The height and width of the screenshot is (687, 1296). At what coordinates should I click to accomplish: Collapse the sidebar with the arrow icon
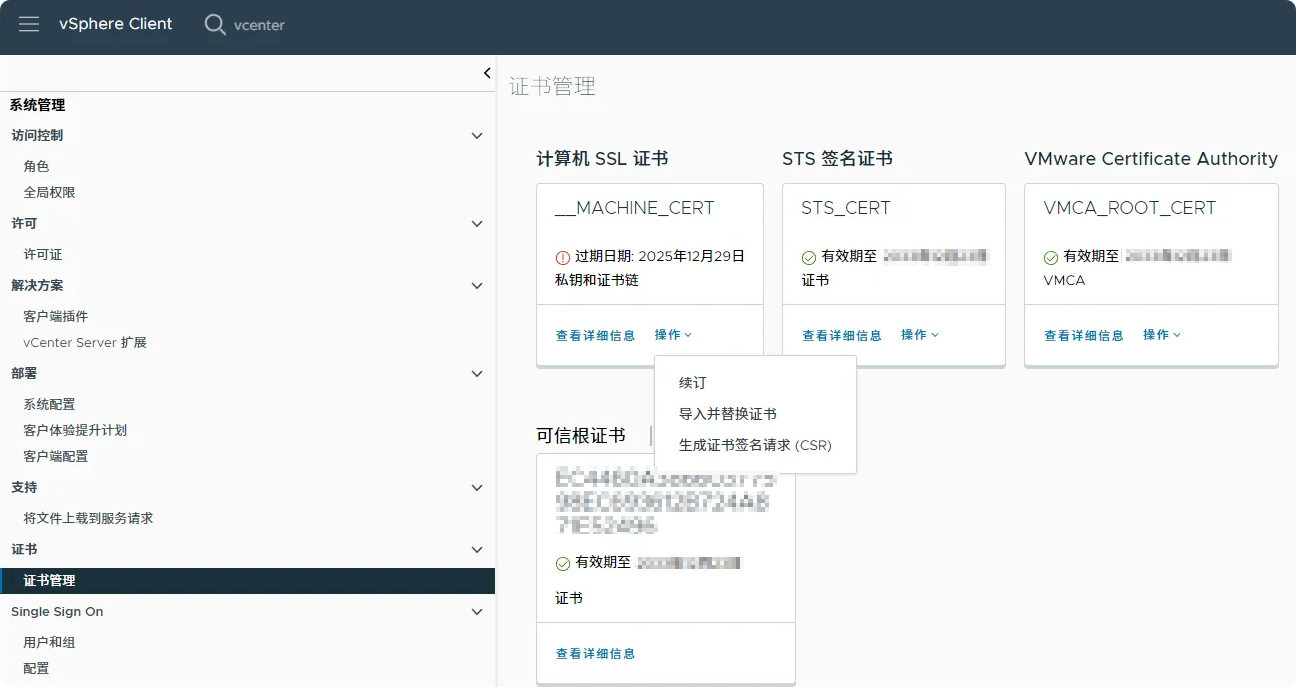click(x=487, y=73)
